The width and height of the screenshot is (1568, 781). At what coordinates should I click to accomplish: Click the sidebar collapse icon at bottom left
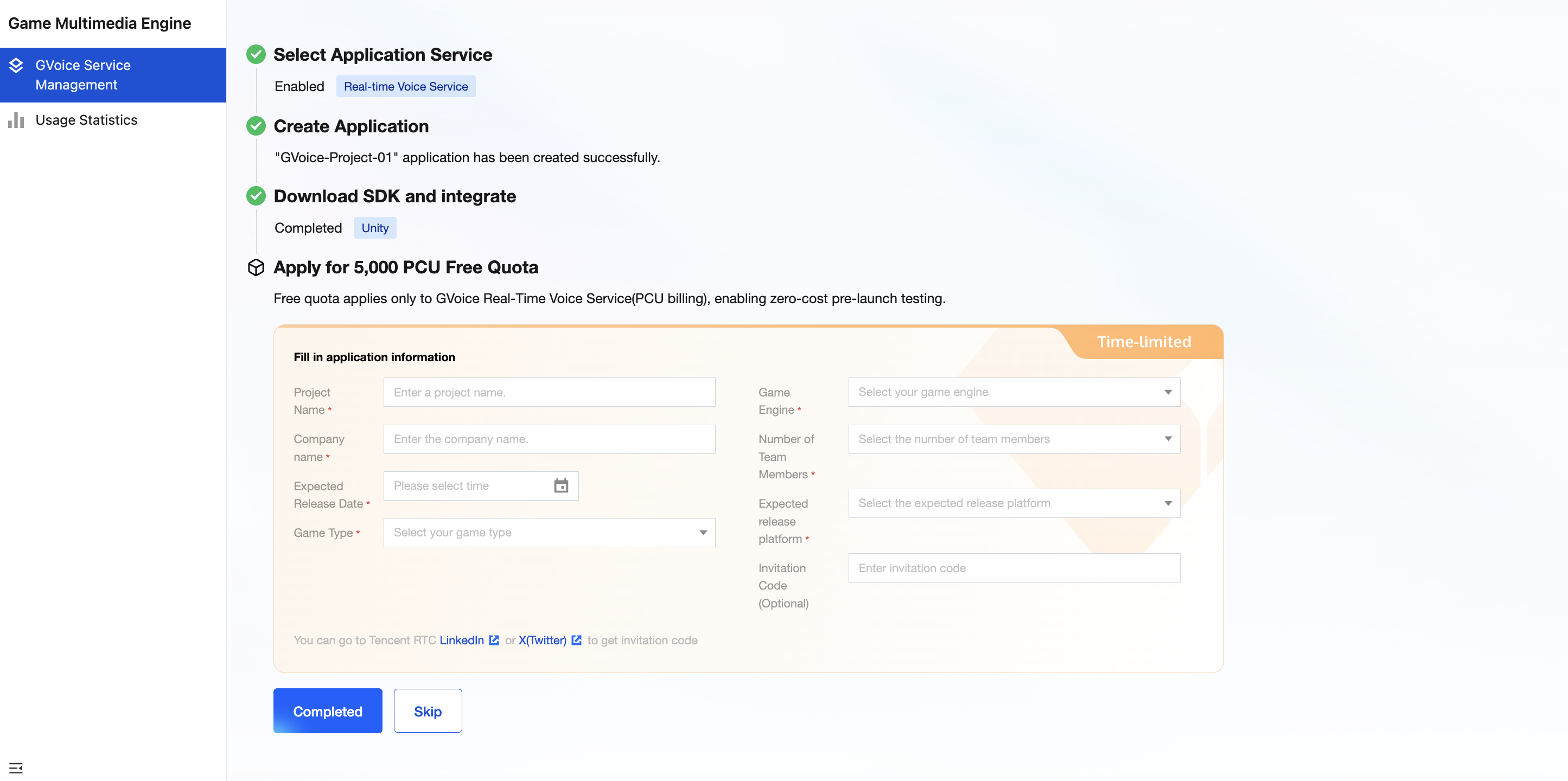click(x=16, y=767)
